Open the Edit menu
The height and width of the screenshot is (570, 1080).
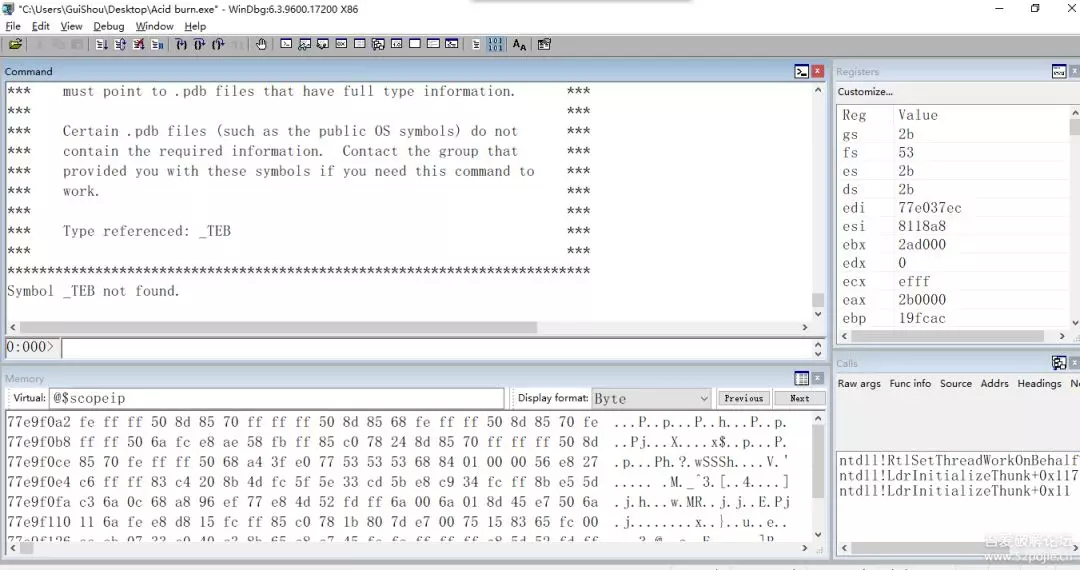(41, 26)
